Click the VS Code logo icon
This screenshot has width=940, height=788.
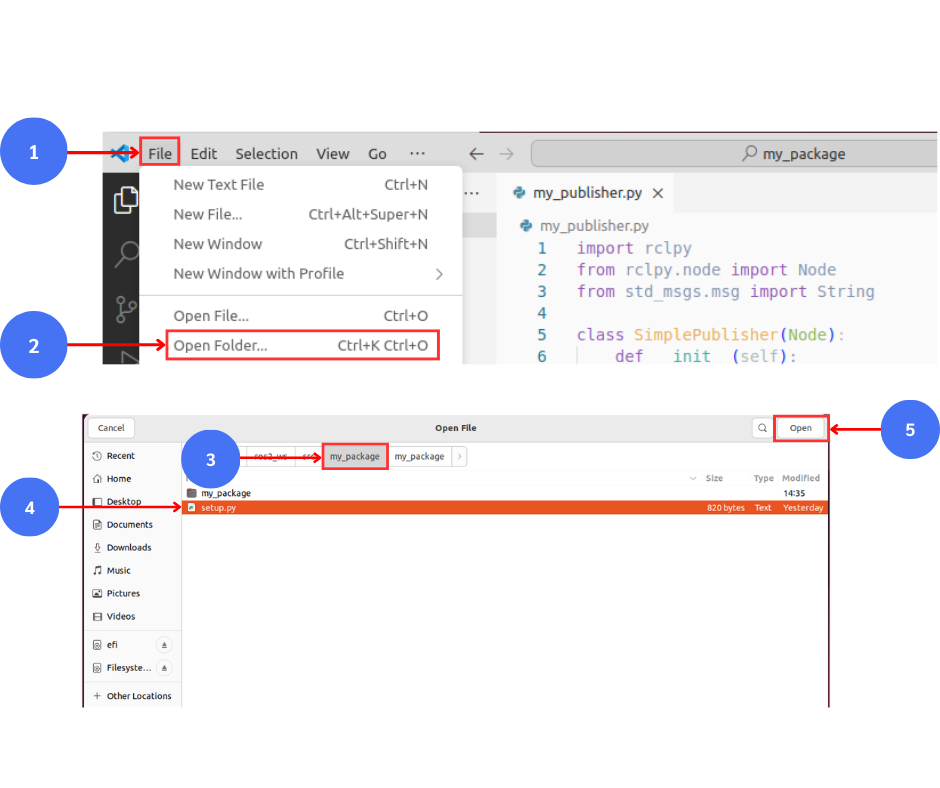coord(121,153)
